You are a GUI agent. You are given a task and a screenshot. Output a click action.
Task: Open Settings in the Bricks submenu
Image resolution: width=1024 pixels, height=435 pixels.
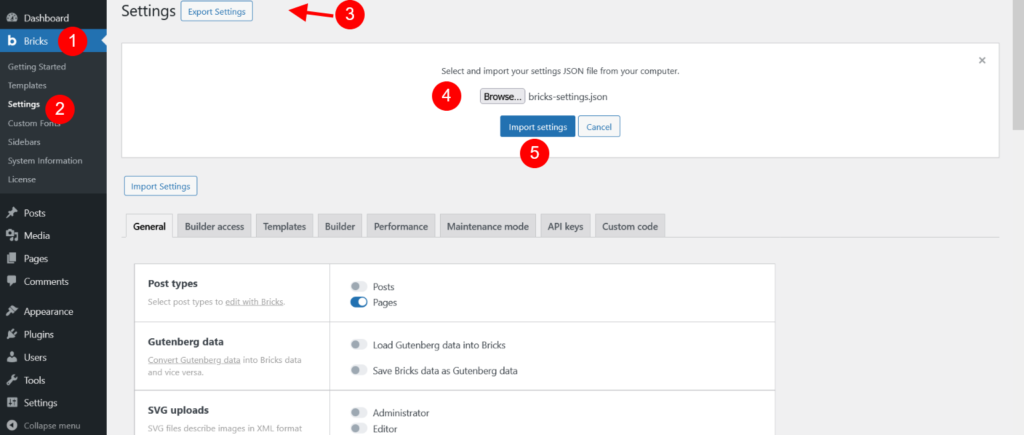click(24, 104)
